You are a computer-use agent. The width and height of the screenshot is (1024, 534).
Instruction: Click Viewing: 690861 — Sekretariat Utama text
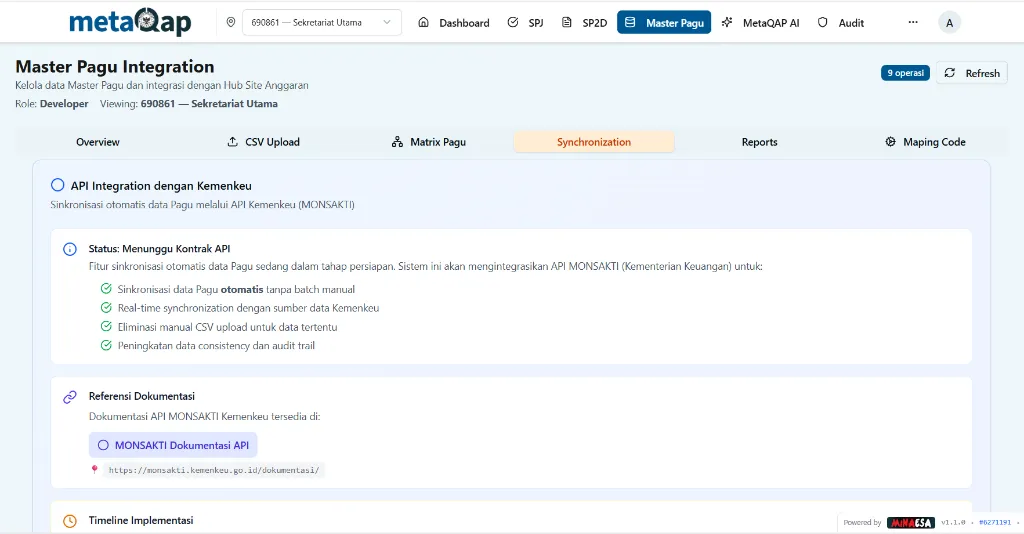189,104
